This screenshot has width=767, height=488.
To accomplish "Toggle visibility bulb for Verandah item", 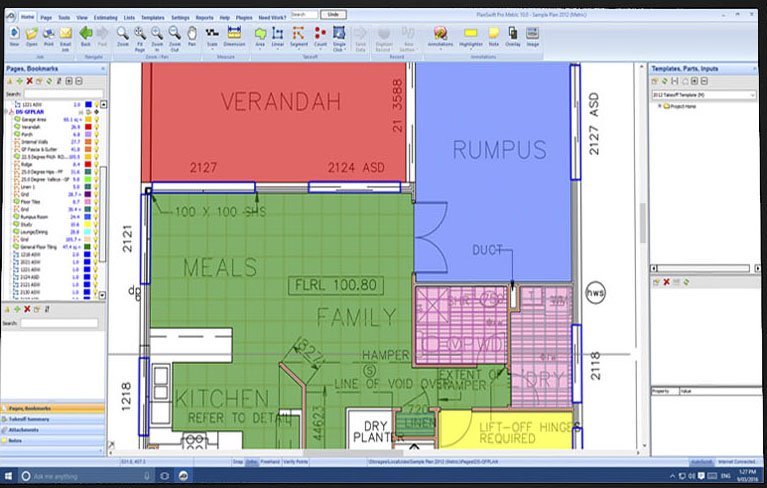I will [96, 127].
